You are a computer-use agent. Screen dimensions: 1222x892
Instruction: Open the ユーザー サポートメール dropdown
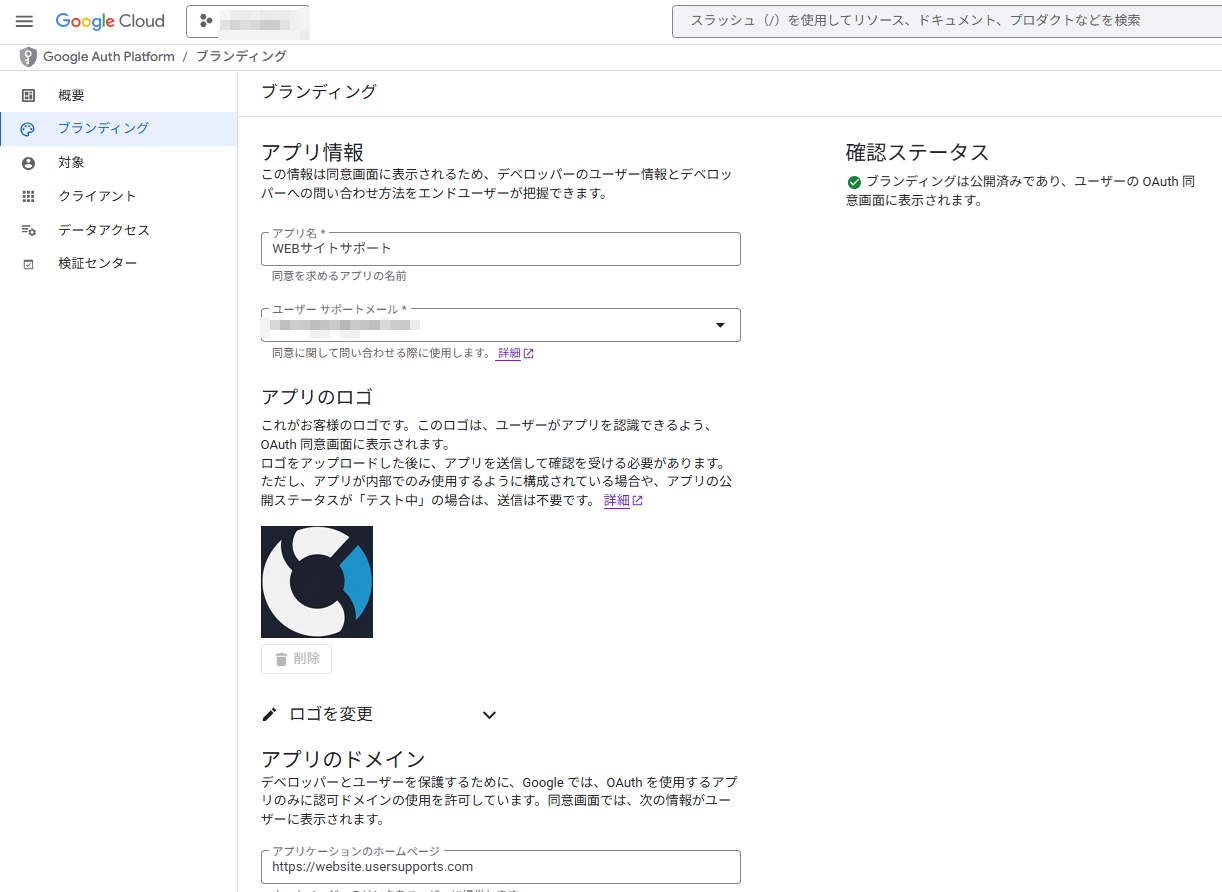point(501,325)
